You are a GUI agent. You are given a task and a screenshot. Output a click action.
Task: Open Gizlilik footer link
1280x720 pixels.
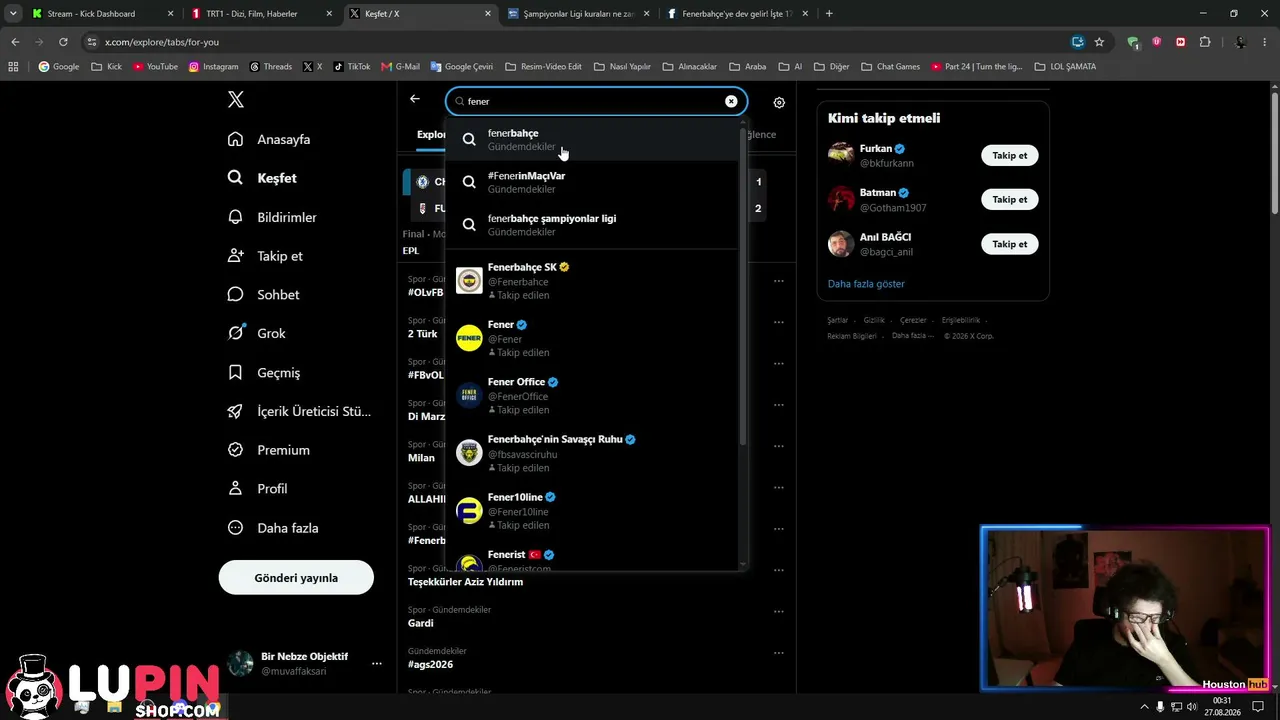[x=874, y=320]
